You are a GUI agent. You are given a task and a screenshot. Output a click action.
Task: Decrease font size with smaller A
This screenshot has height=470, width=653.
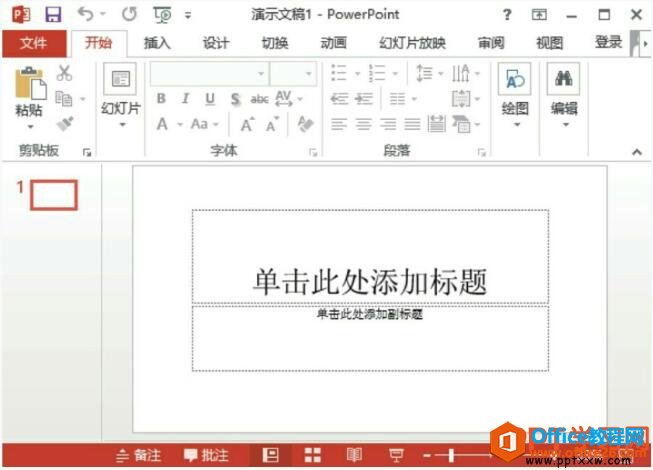272,124
